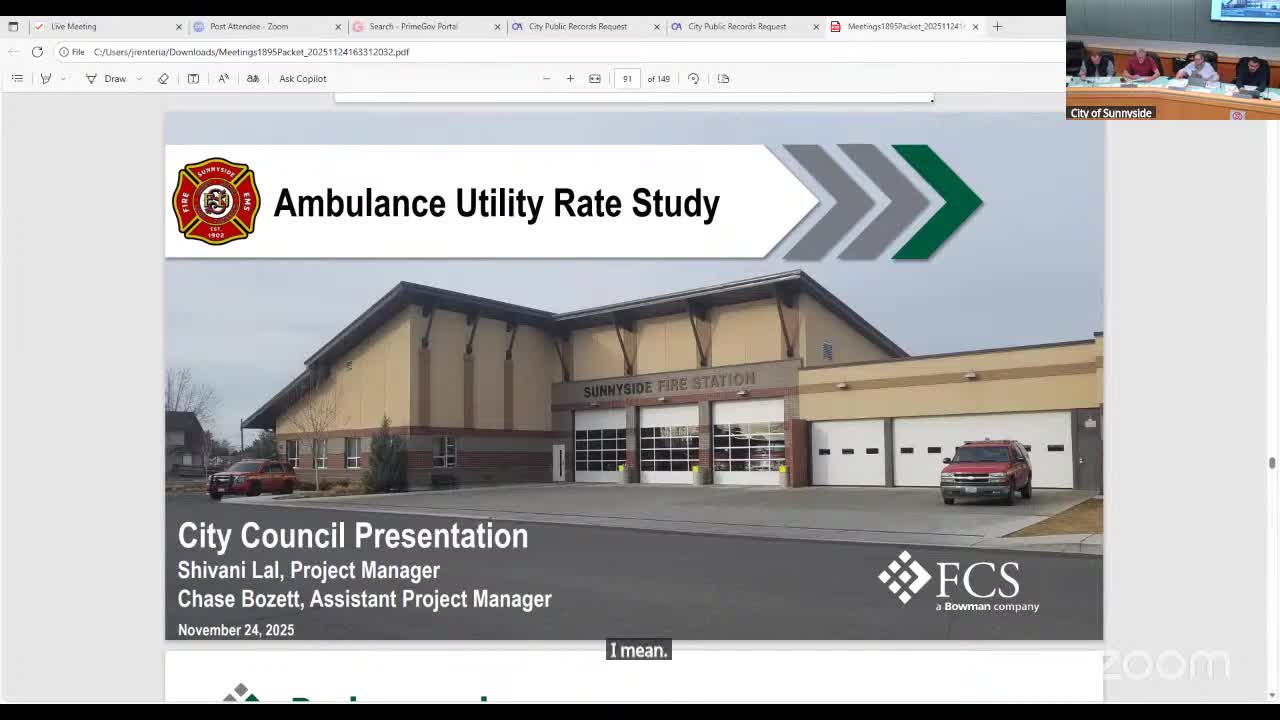This screenshot has width=1280, height=720.
Task: Start Read aloud for the document
Action: pos(224,78)
